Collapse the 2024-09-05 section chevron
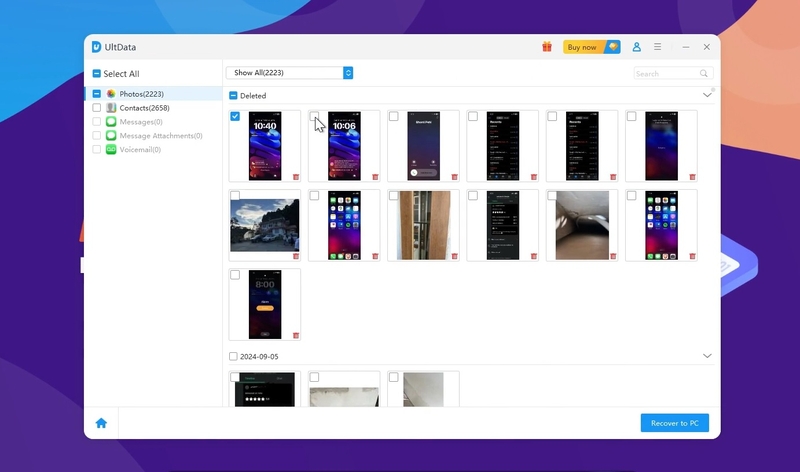This screenshot has width=800, height=472. tap(707, 356)
